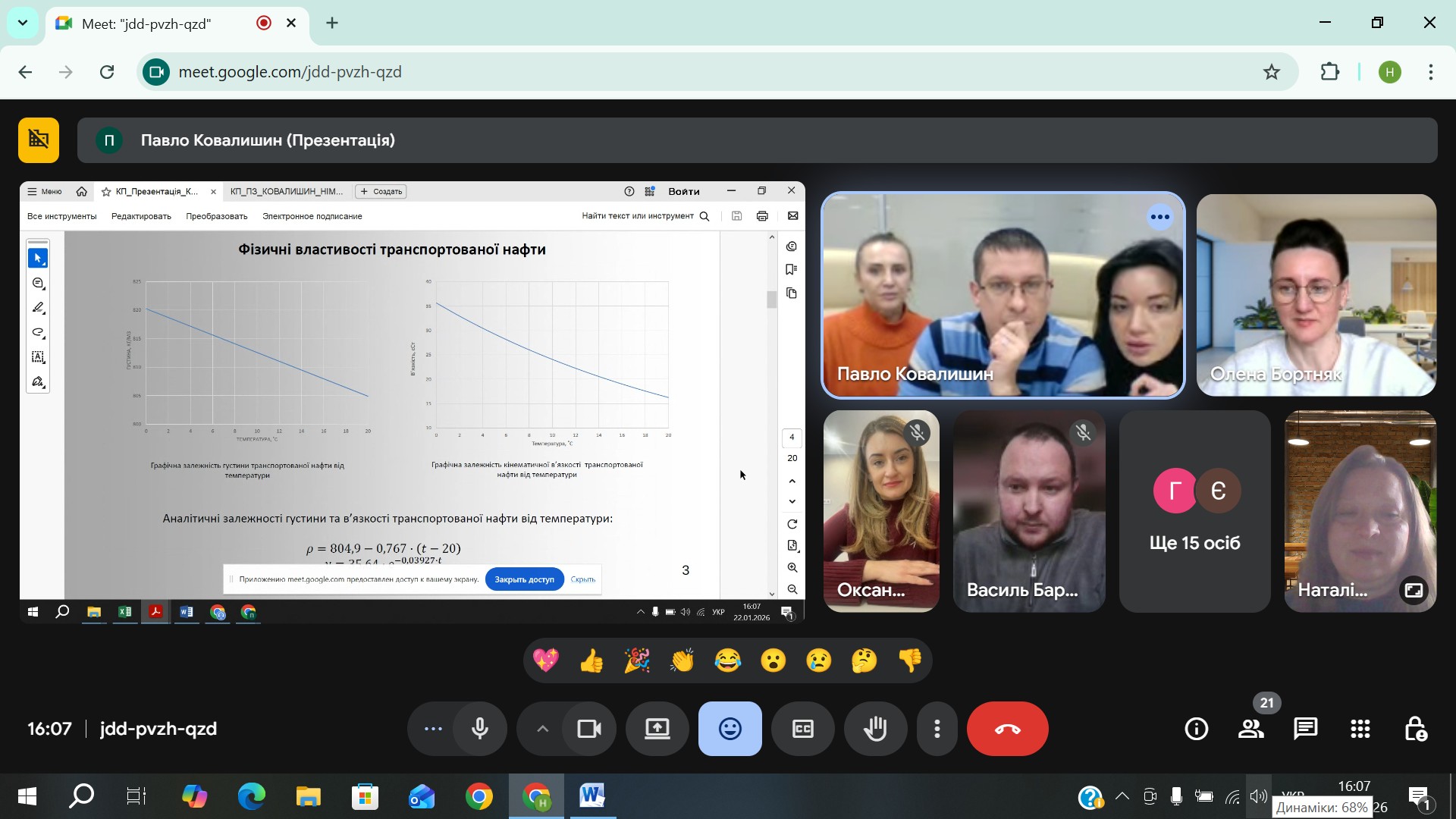
Task: Go to next page via down chevron
Action: [792, 501]
